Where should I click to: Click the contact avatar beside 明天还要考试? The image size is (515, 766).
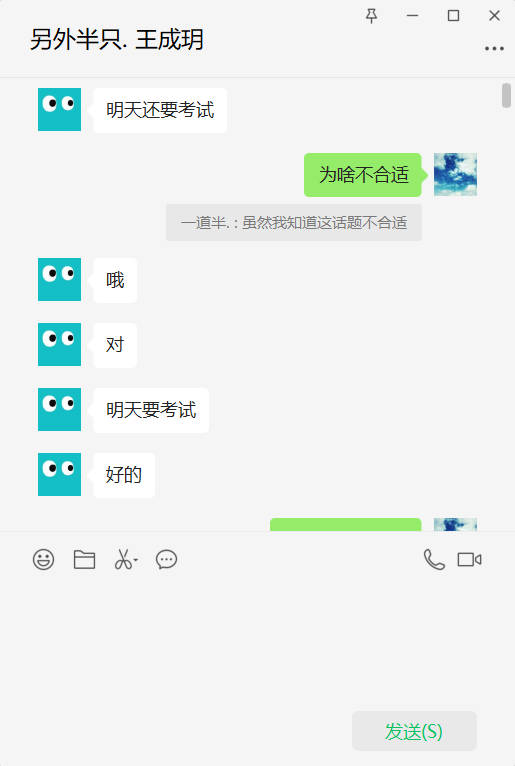pos(60,109)
